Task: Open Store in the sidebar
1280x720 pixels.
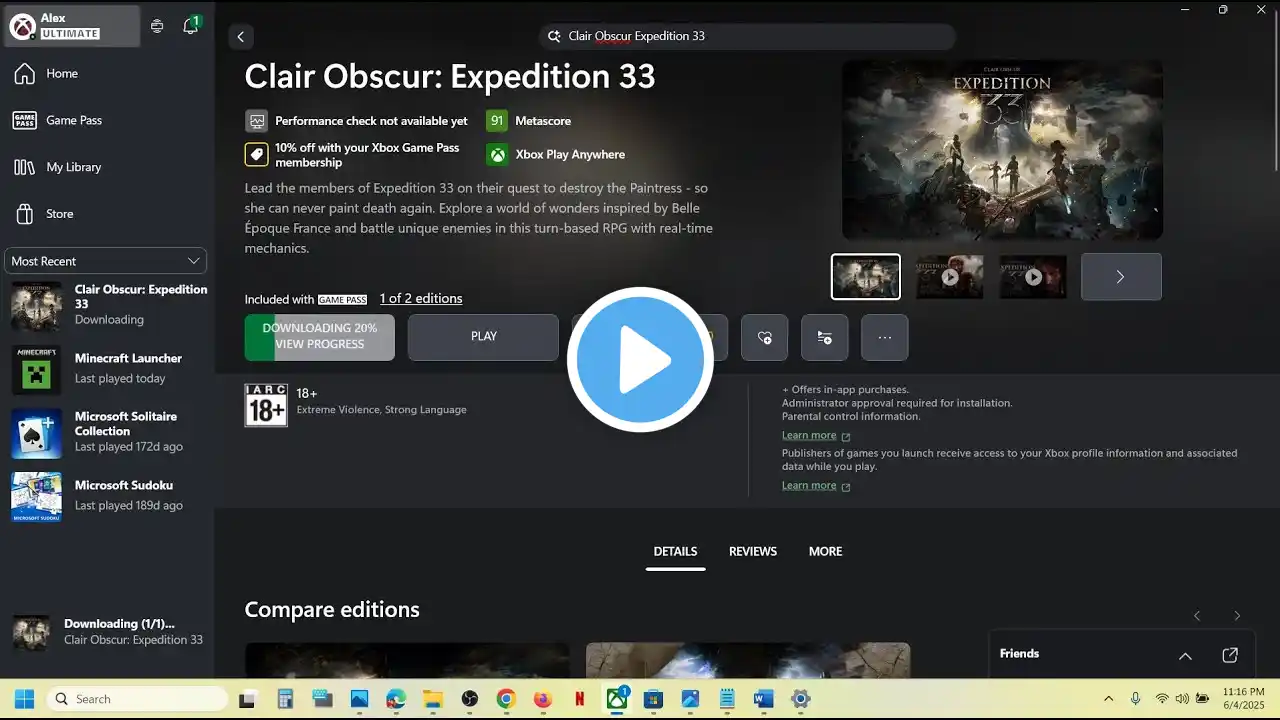Action: (x=107, y=214)
